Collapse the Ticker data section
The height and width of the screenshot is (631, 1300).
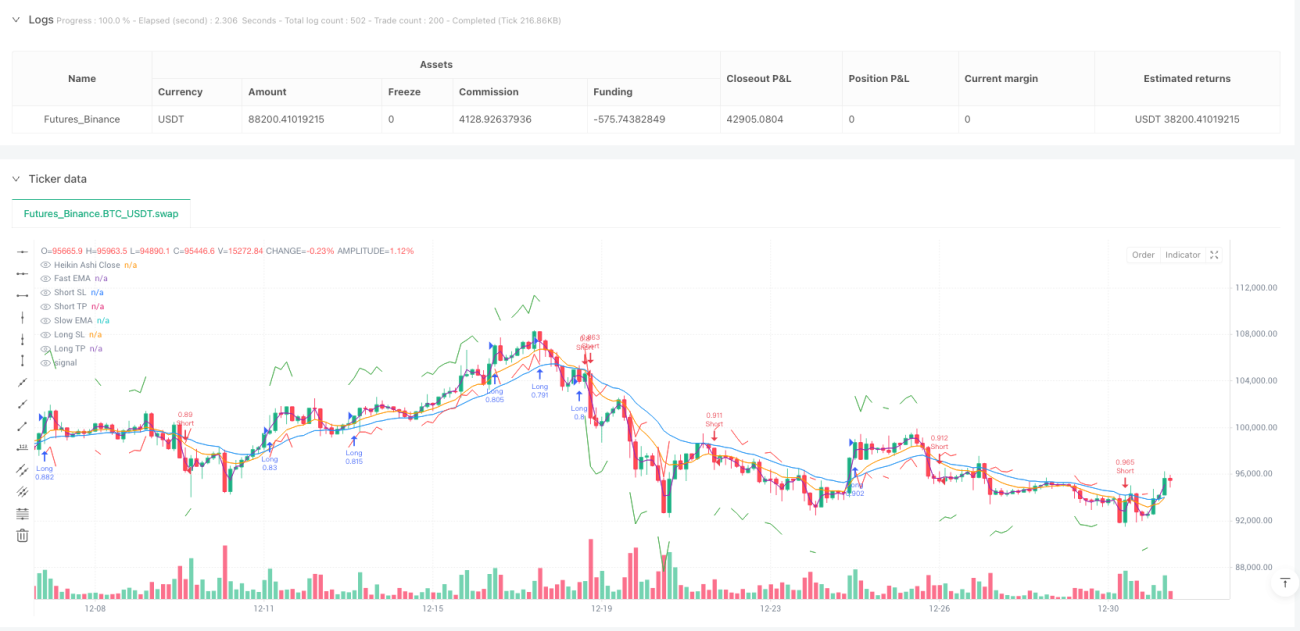pos(15,179)
